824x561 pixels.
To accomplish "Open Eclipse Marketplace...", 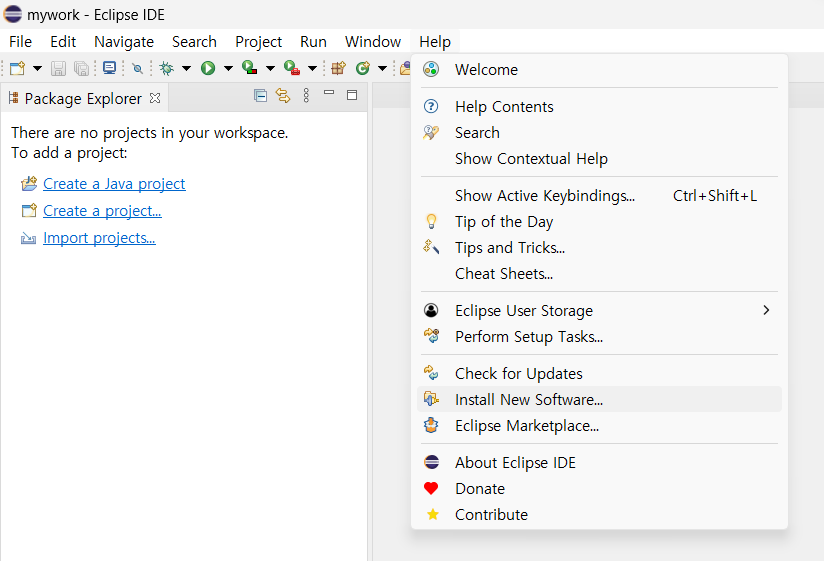I will pyautogui.click(x=599, y=425).
